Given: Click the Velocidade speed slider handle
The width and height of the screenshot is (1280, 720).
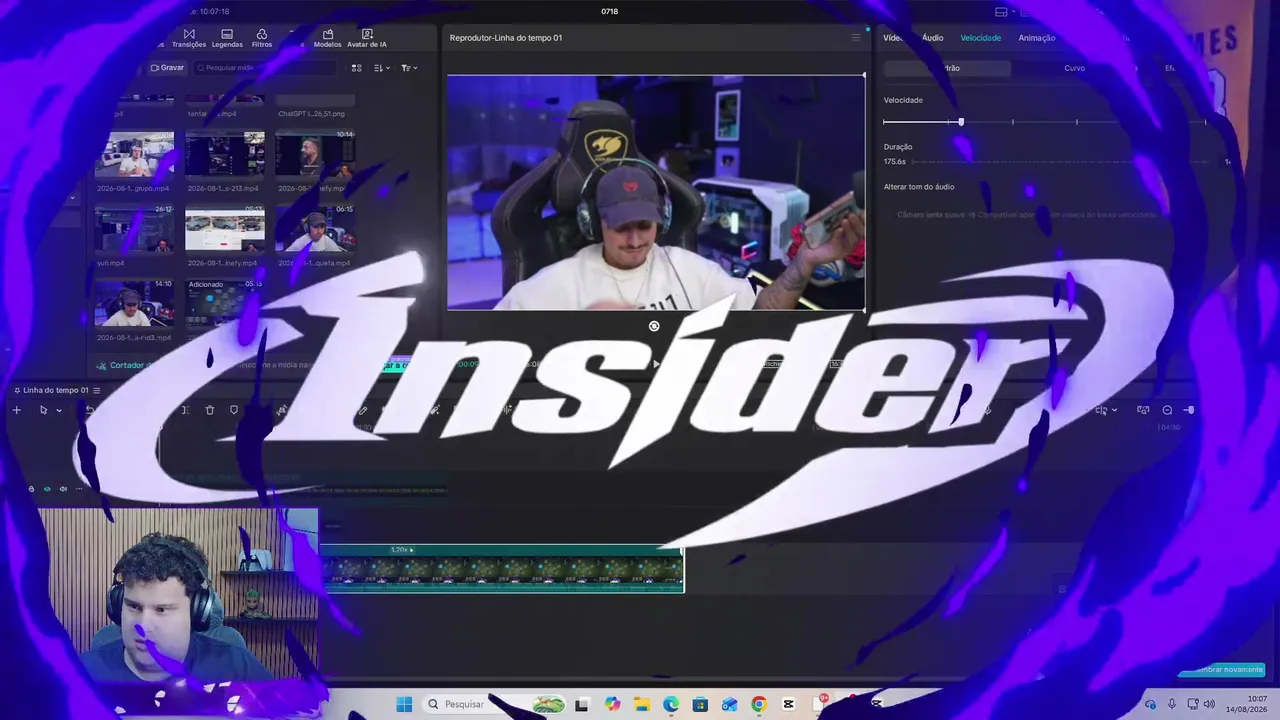Looking at the screenshot, I should [961, 122].
